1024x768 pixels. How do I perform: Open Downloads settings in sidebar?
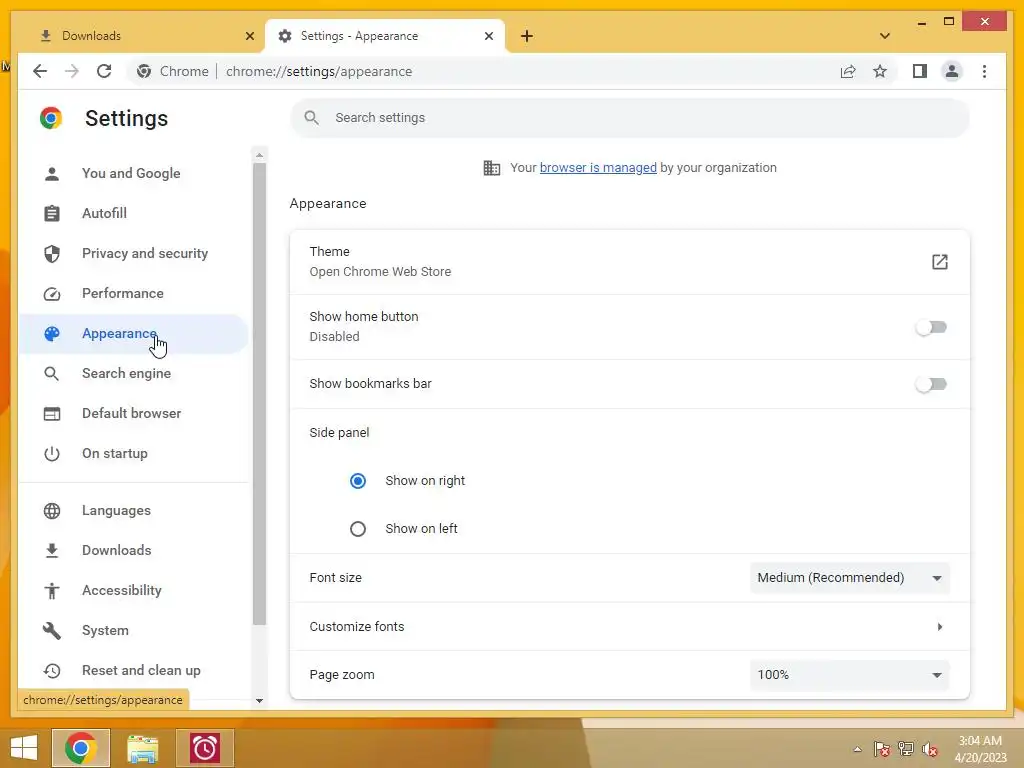tap(133, 551)
